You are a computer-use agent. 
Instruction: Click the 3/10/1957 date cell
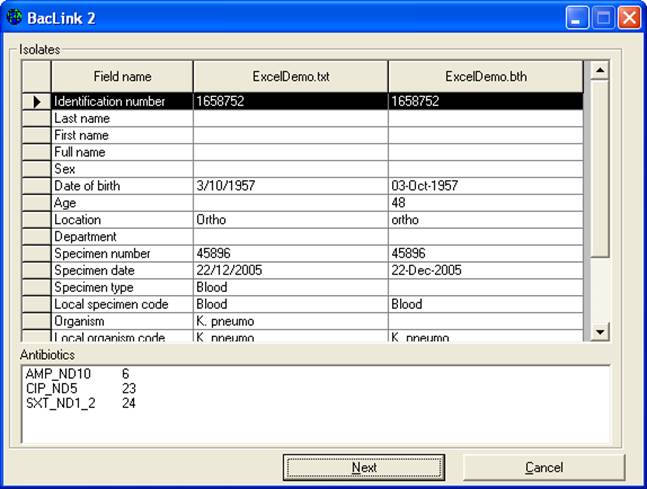[291, 186]
